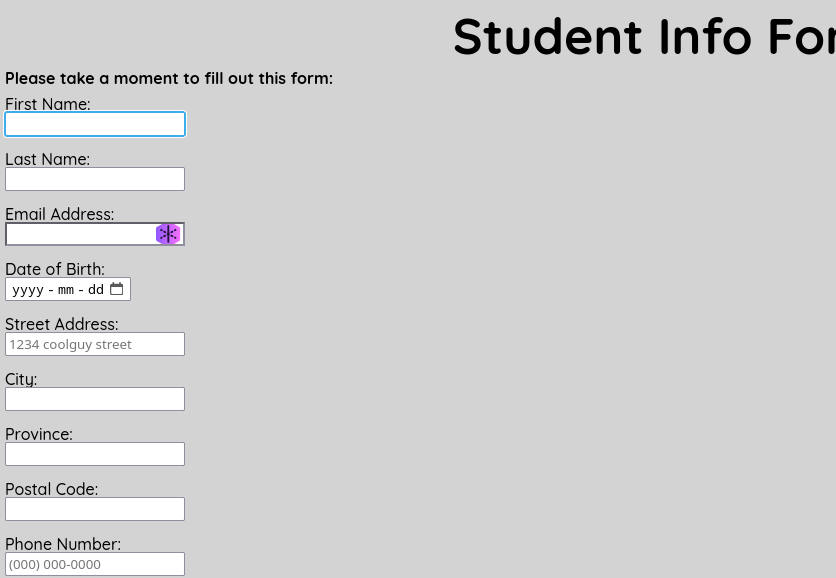Click into the Province text field

click(95, 454)
